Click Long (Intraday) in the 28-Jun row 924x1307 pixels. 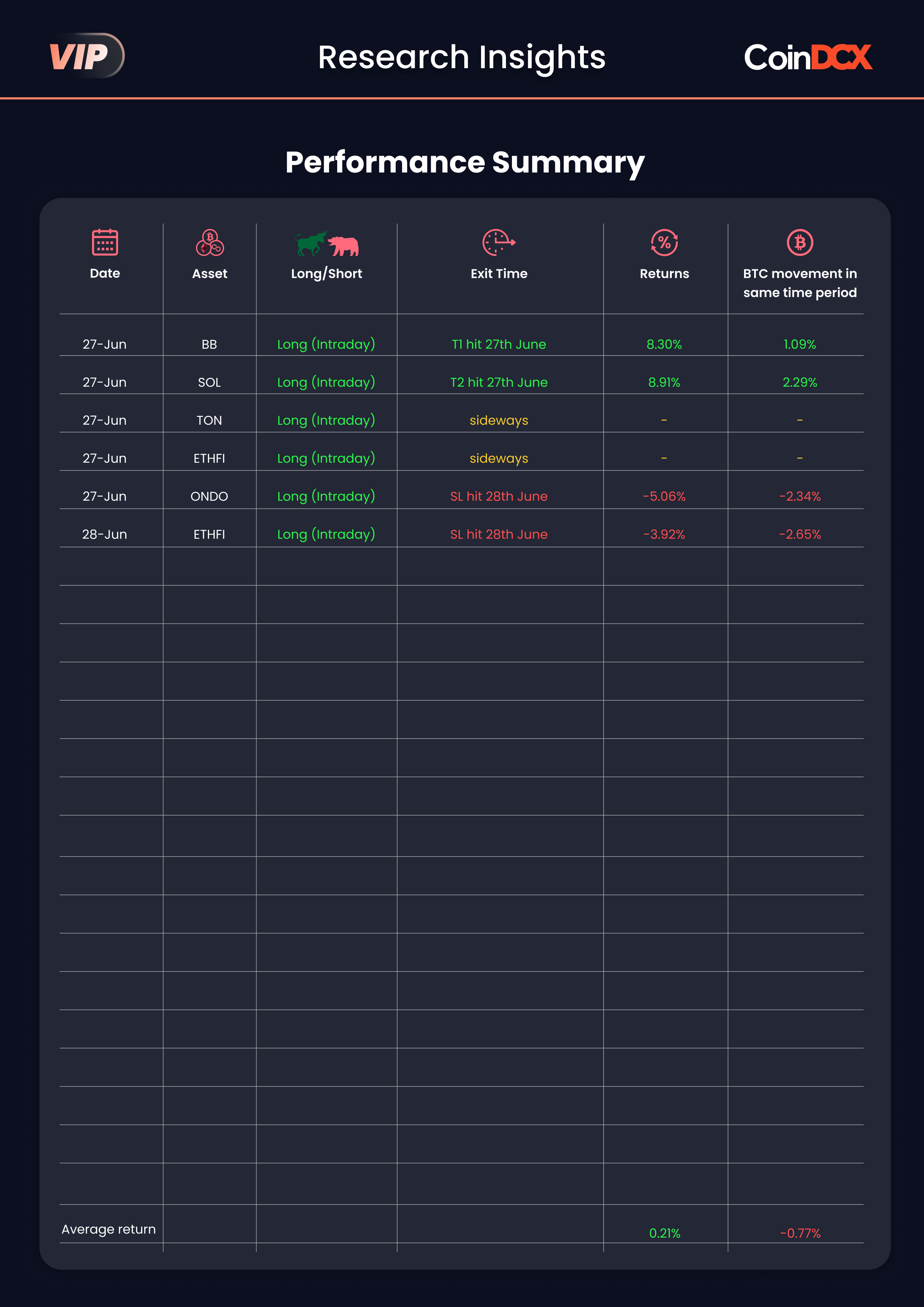326,535
